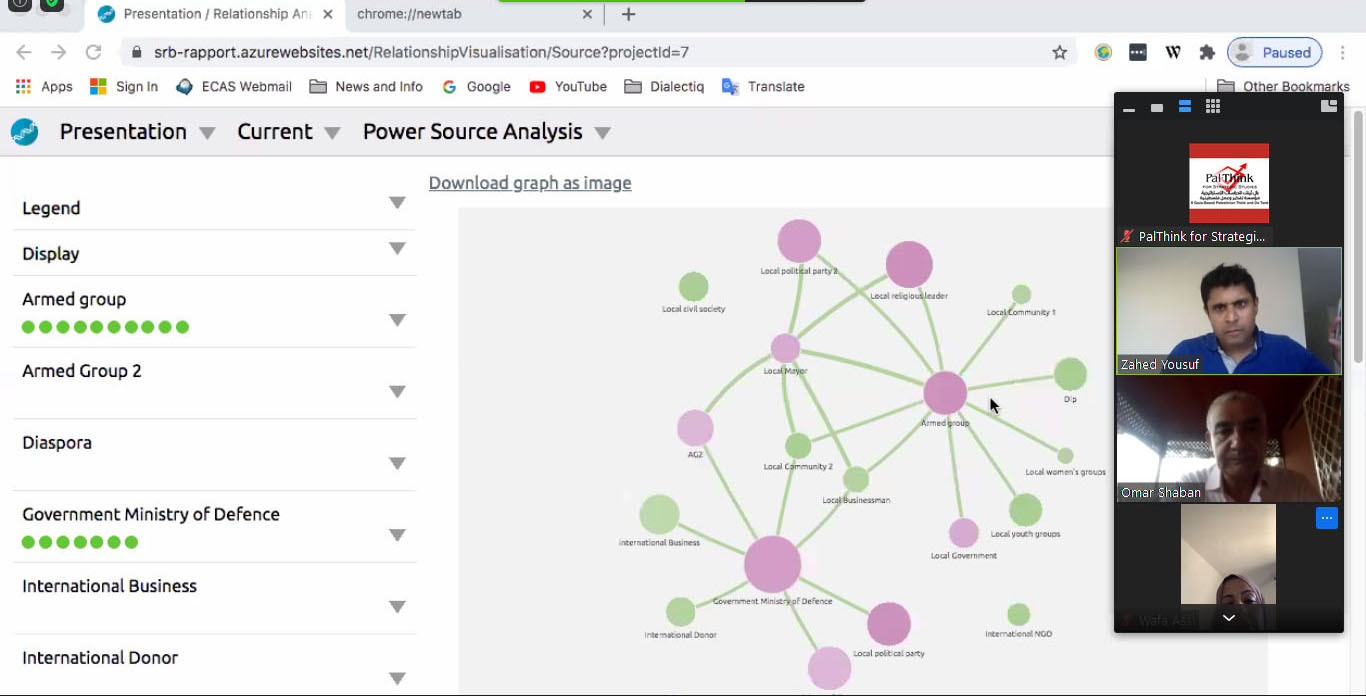Bookmark this page with the star icon
The image size is (1366, 696).
tap(1059, 53)
